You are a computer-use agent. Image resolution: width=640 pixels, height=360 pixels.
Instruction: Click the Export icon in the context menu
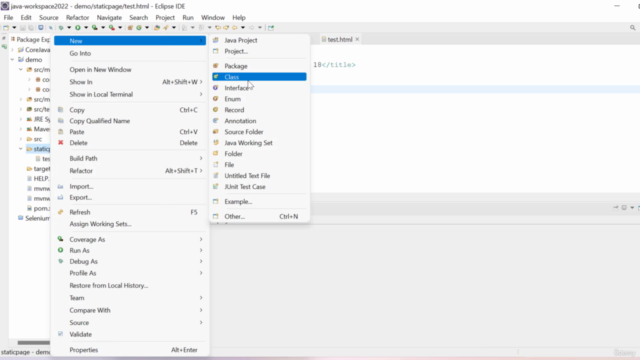coord(61,197)
